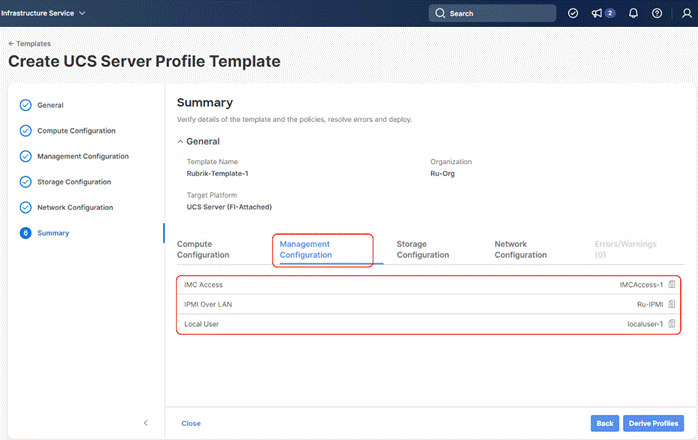Viewport: 698px width, 440px height.
Task: View the Ru-IPMI policy details icon
Action: pos(672,304)
